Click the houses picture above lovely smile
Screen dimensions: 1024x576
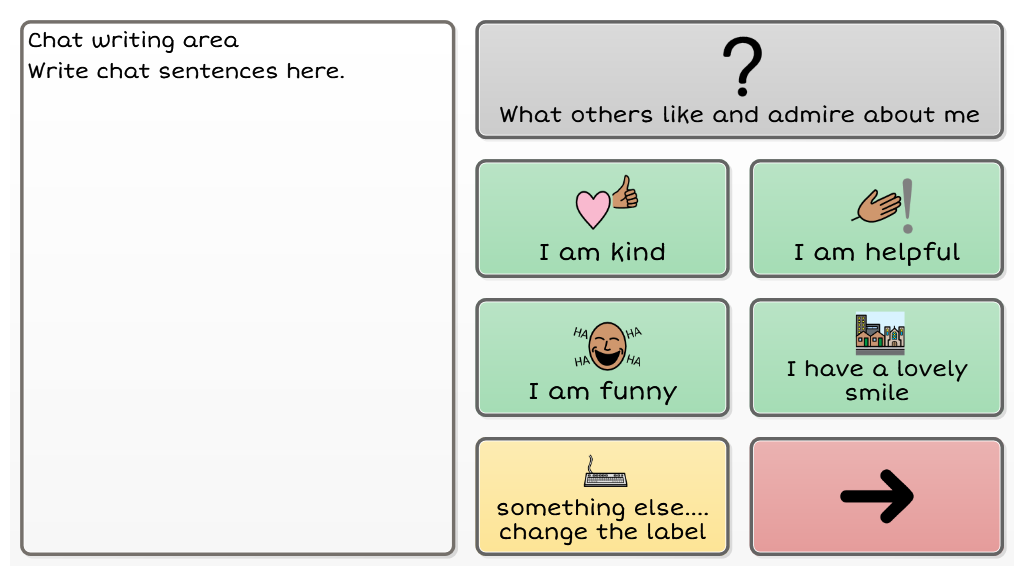(x=879, y=333)
